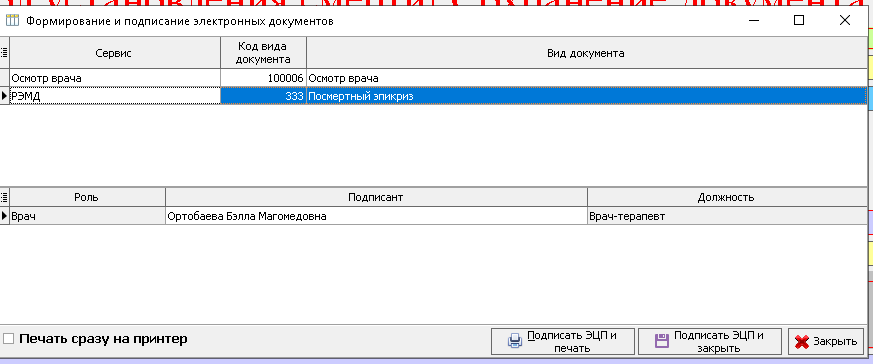
Task: Sort by Сервис column header
Action: coord(115,53)
